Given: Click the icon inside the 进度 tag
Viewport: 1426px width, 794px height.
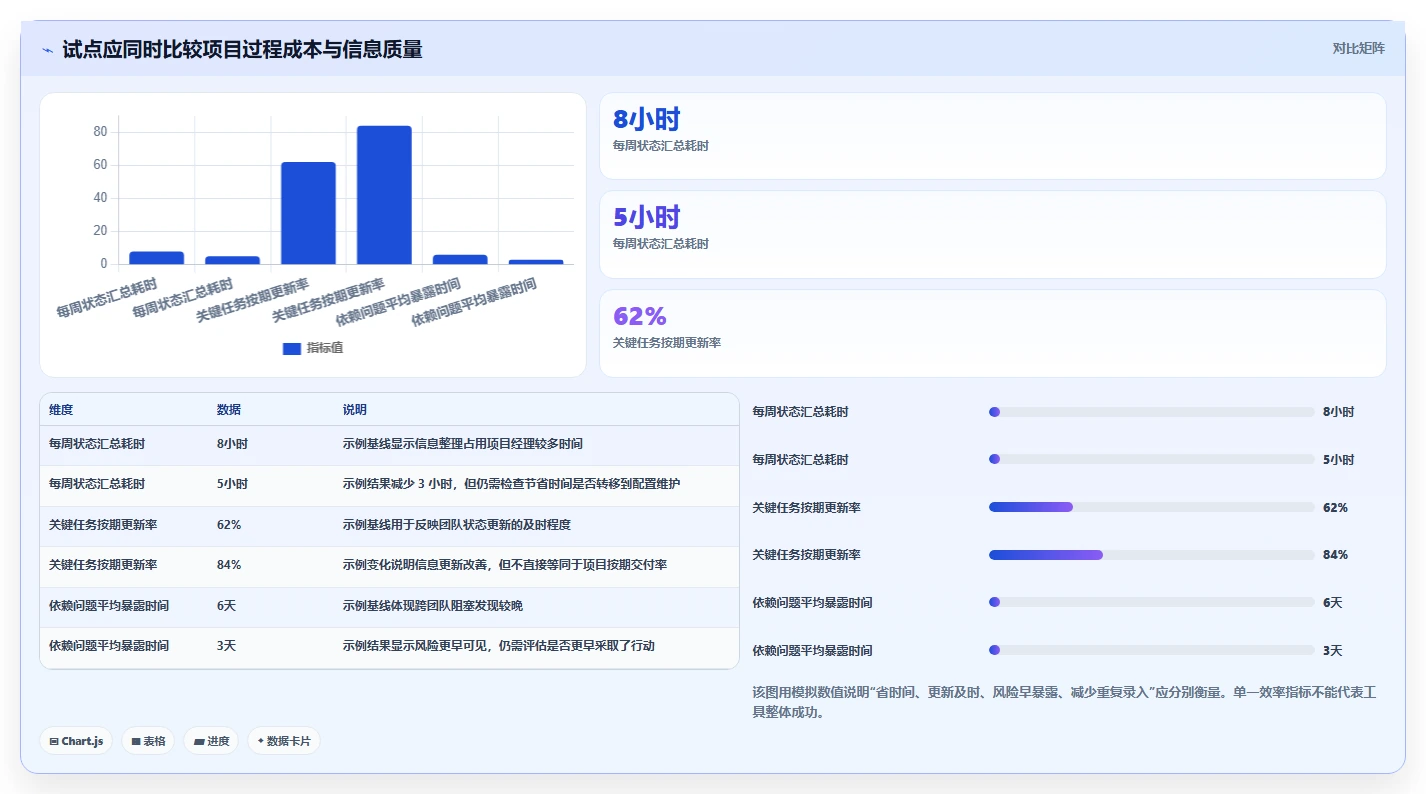Looking at the screenshot, I should pyautogui.click(x=198, y=742).
